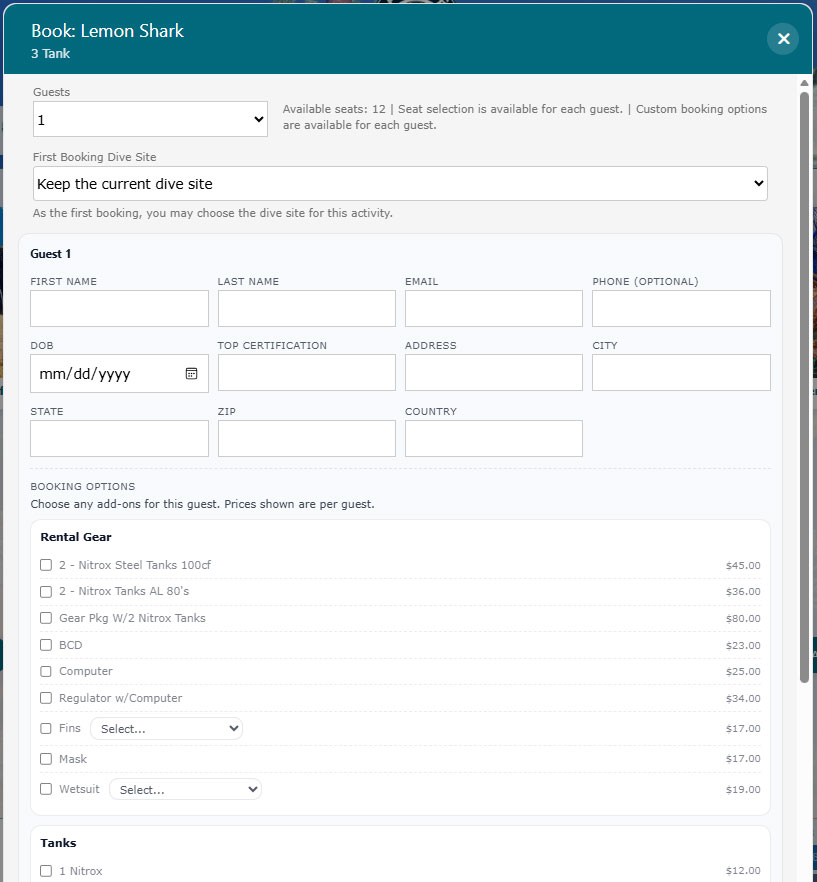
Task: Click the 3 Tank subtitle
Action: (x=51, y=53)
